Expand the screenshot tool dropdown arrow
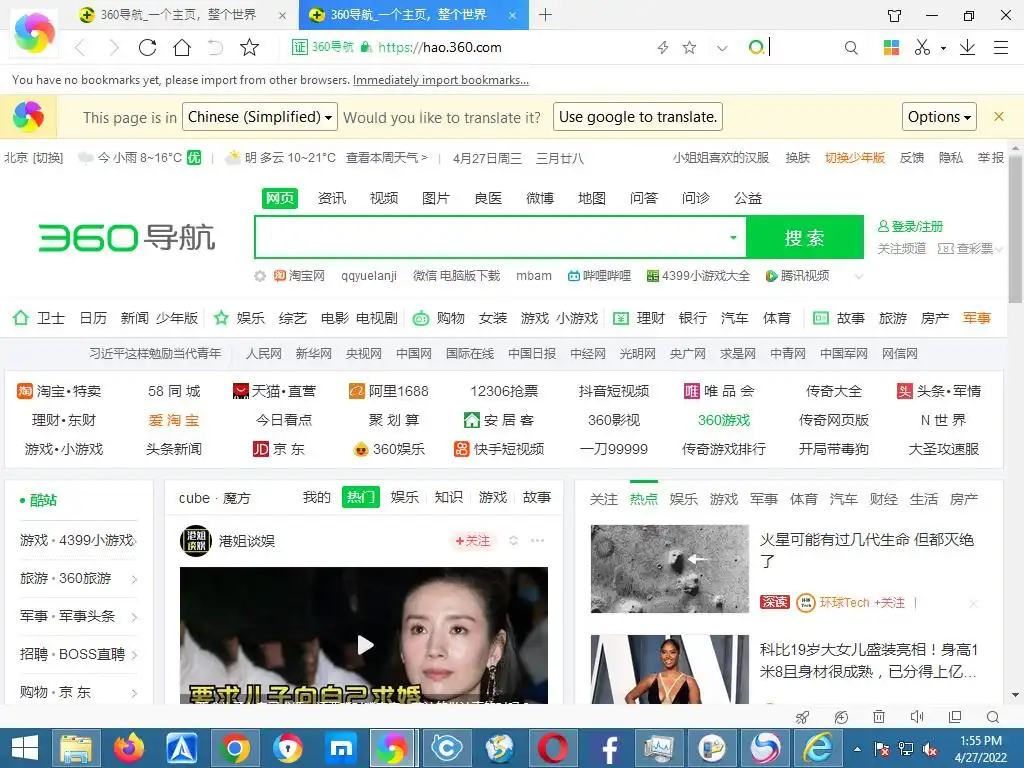Screen dimensions: 1024x768 click(943, 48)
